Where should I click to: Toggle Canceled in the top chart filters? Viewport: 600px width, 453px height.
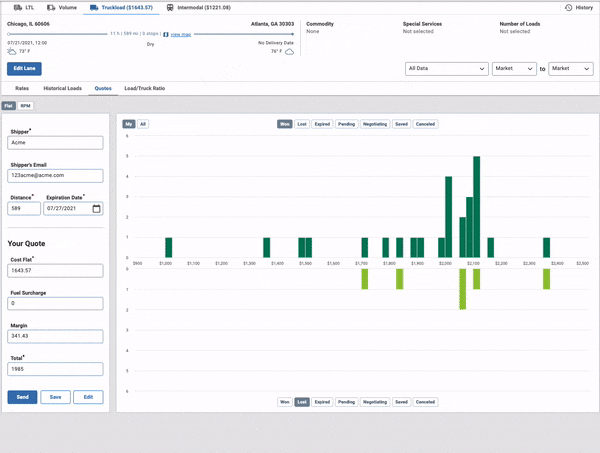(x=426, y=124)
